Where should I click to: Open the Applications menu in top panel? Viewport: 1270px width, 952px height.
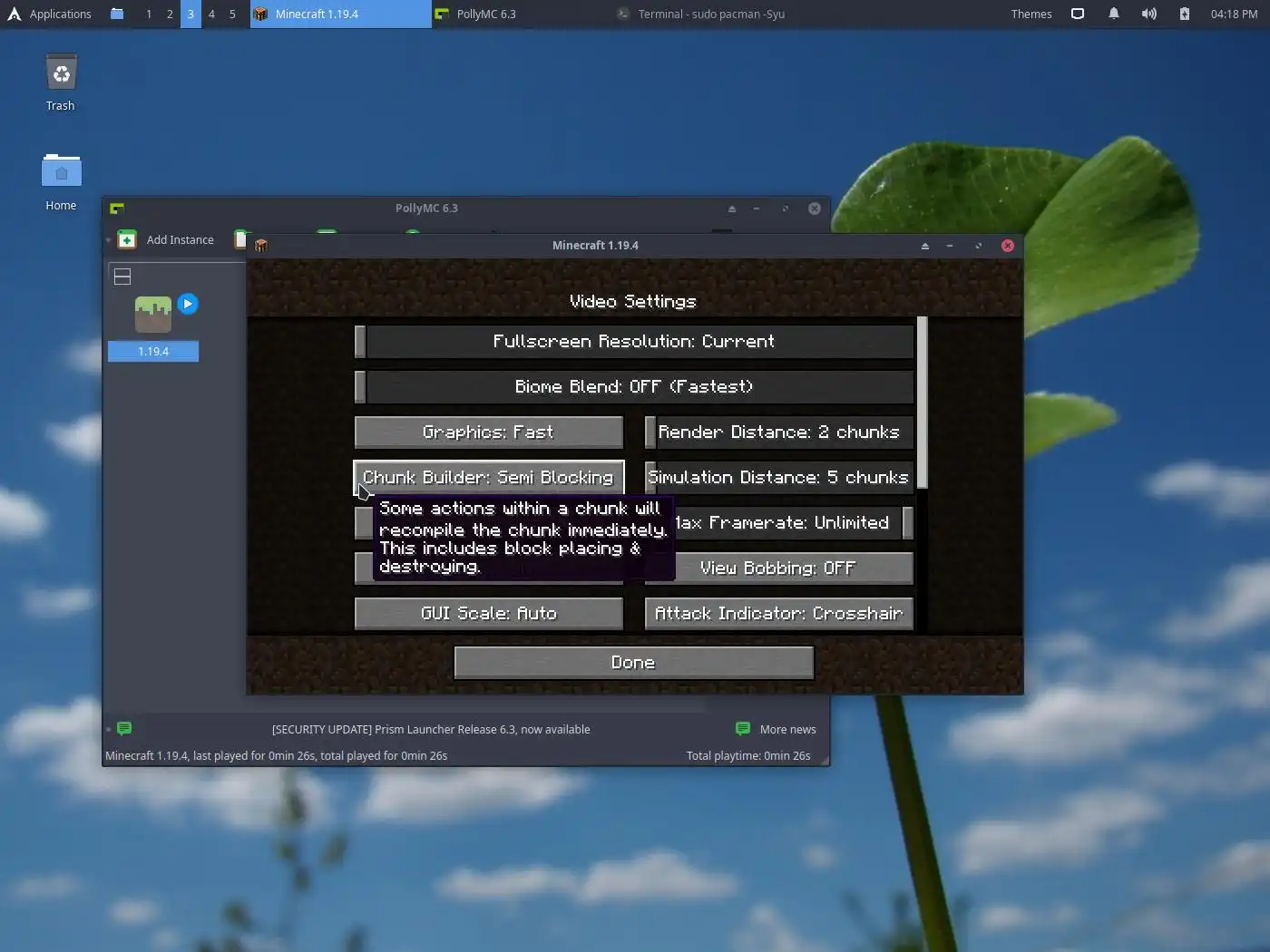click(x=50, y=14)
